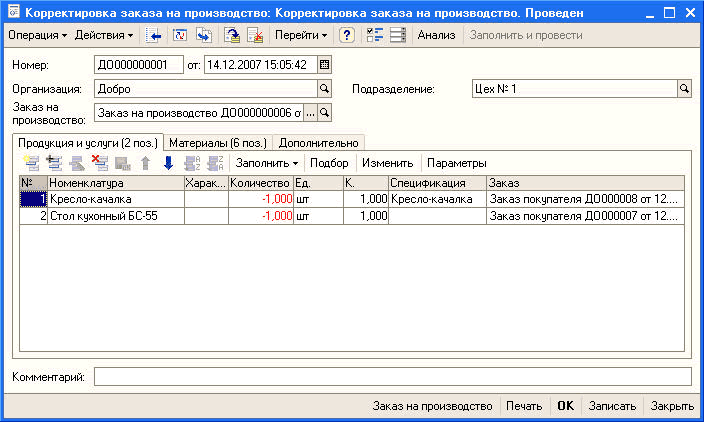This screenshot has height=422, width=704.
Task: Open the Действия dropdown menu
Action: coord(104,35)
